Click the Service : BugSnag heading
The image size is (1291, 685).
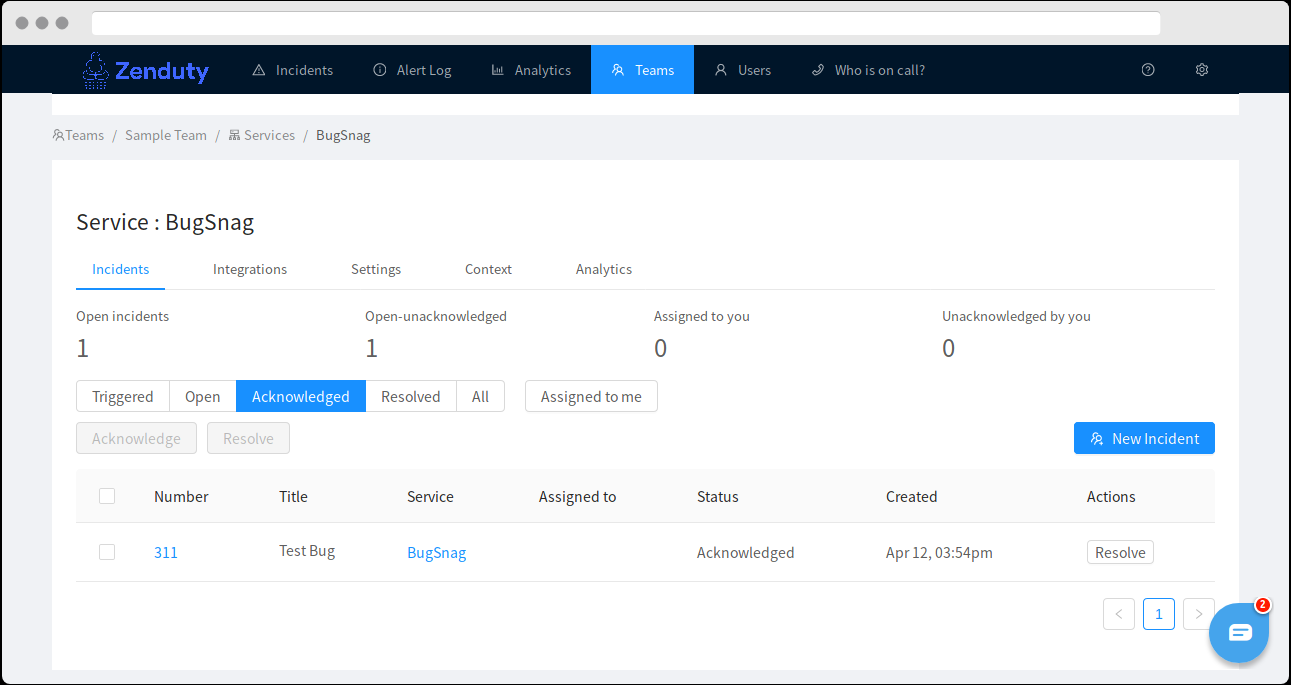click(x=165, y=222)
